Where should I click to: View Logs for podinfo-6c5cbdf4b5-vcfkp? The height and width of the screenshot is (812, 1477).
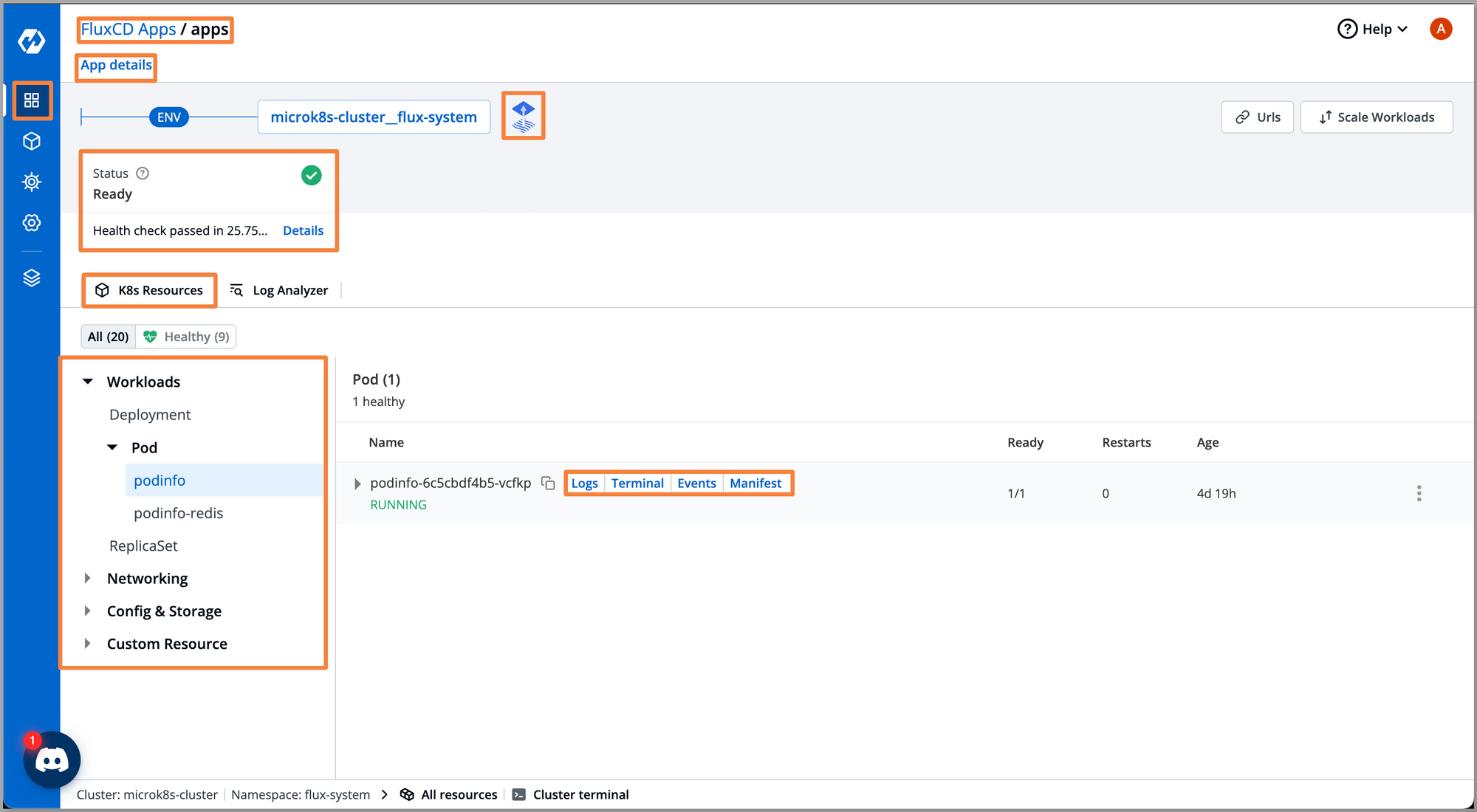tap(583, 483)
